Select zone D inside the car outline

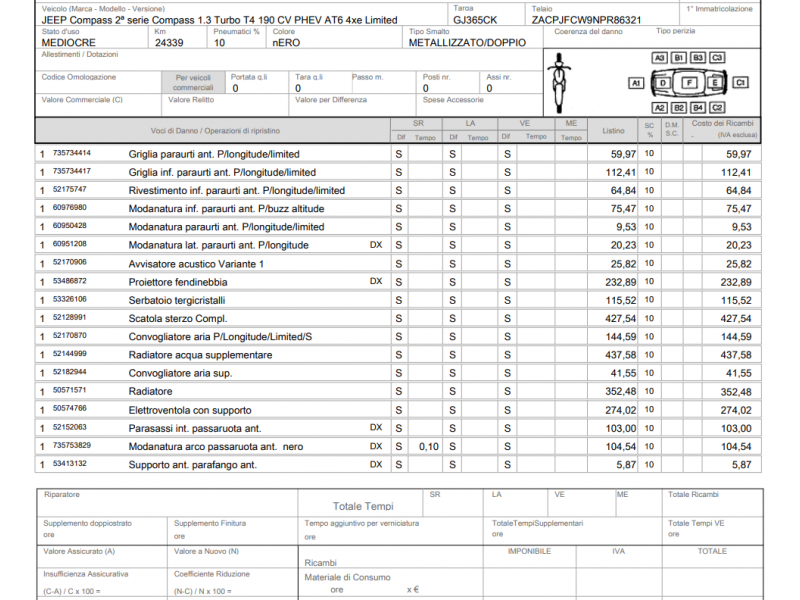coord(662,83)
